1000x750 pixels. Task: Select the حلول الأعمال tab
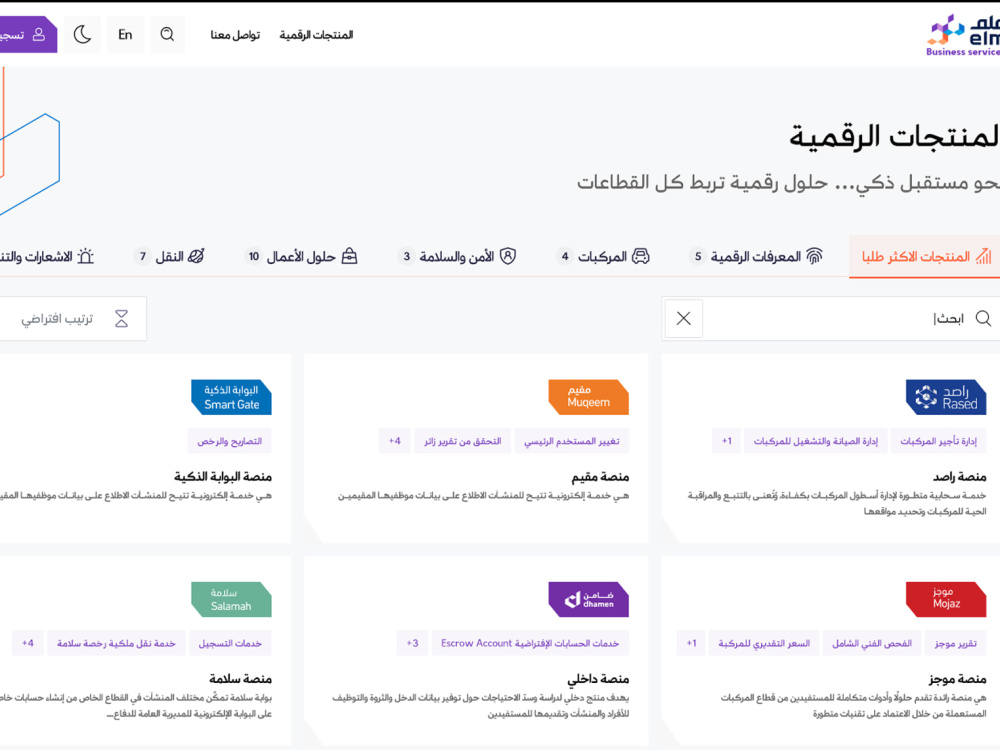[x=301, y=256]
